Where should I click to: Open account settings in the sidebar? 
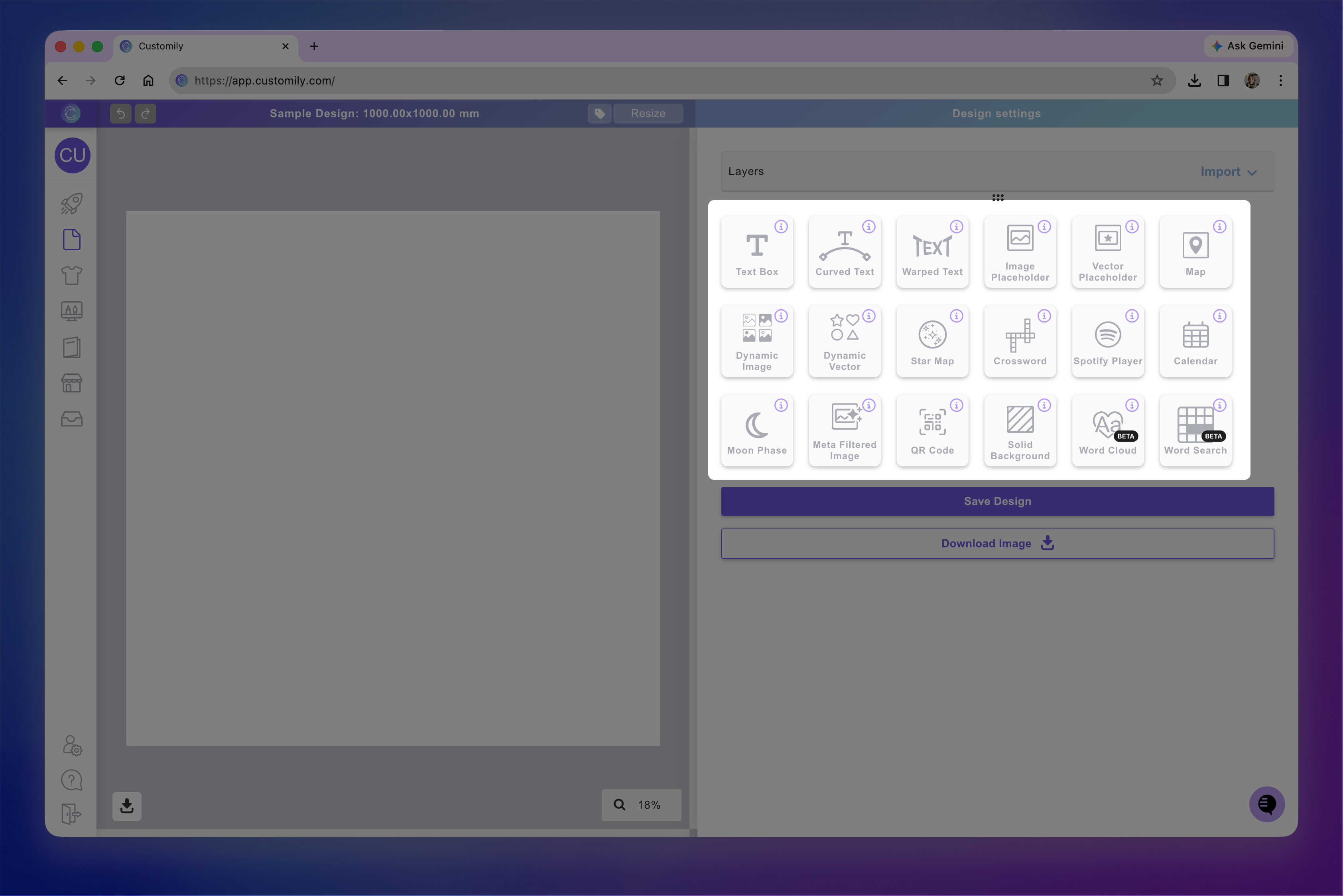72,746
